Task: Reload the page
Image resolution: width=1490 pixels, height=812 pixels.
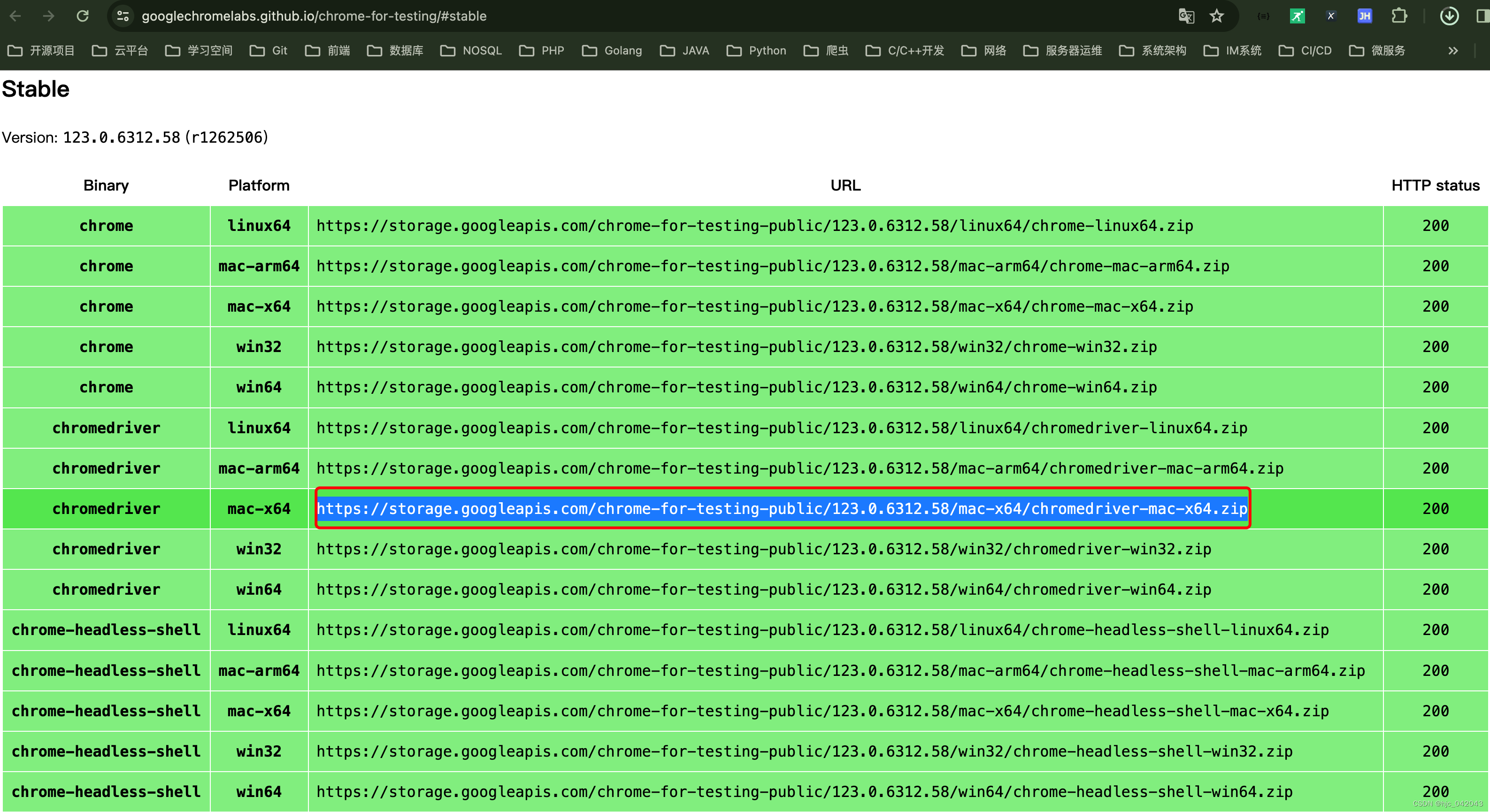Action: coord(82,16)
